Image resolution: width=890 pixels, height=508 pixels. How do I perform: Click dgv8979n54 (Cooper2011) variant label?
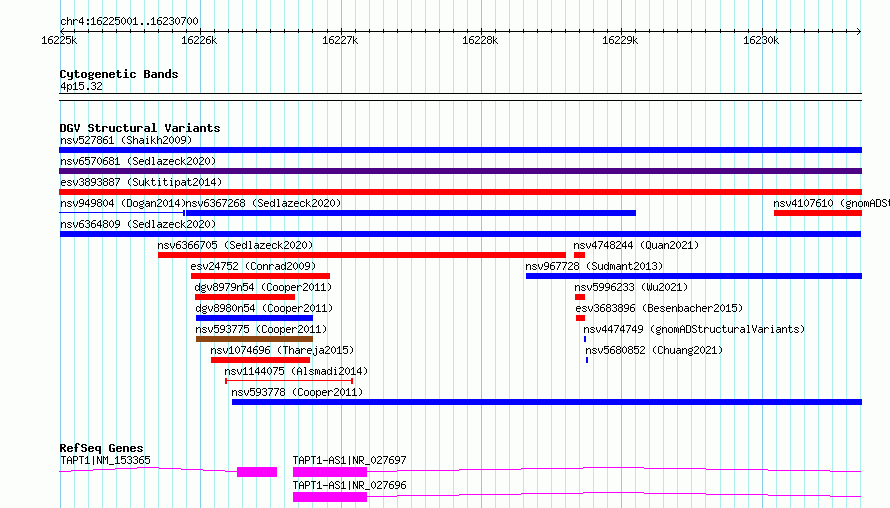pos(263,287)
